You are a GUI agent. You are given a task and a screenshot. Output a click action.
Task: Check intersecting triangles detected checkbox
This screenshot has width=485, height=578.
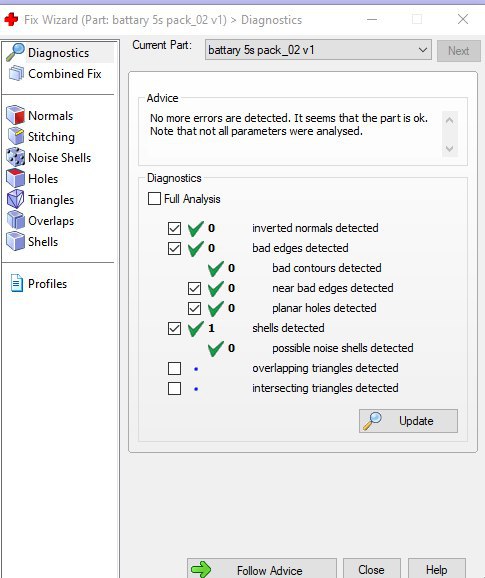(x=174, y=388)
